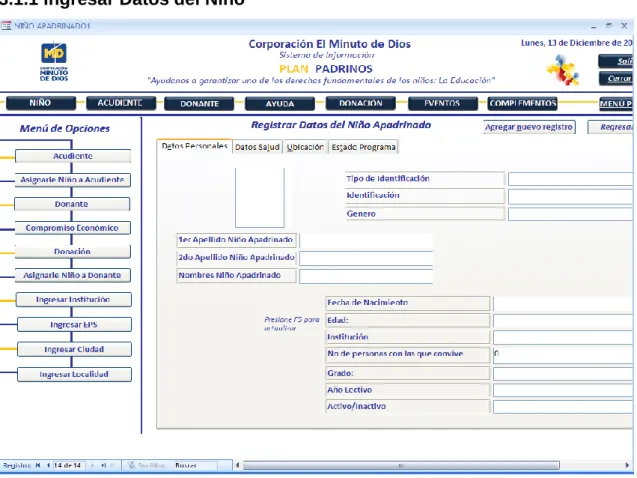Screen dimensions: 637x478
Task: Open the Grado field
Action: [563, 374]
